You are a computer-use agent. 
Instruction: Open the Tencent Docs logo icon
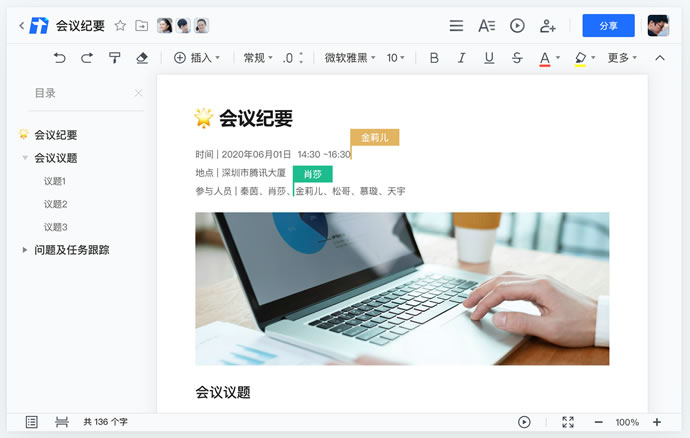pos(39,26)
